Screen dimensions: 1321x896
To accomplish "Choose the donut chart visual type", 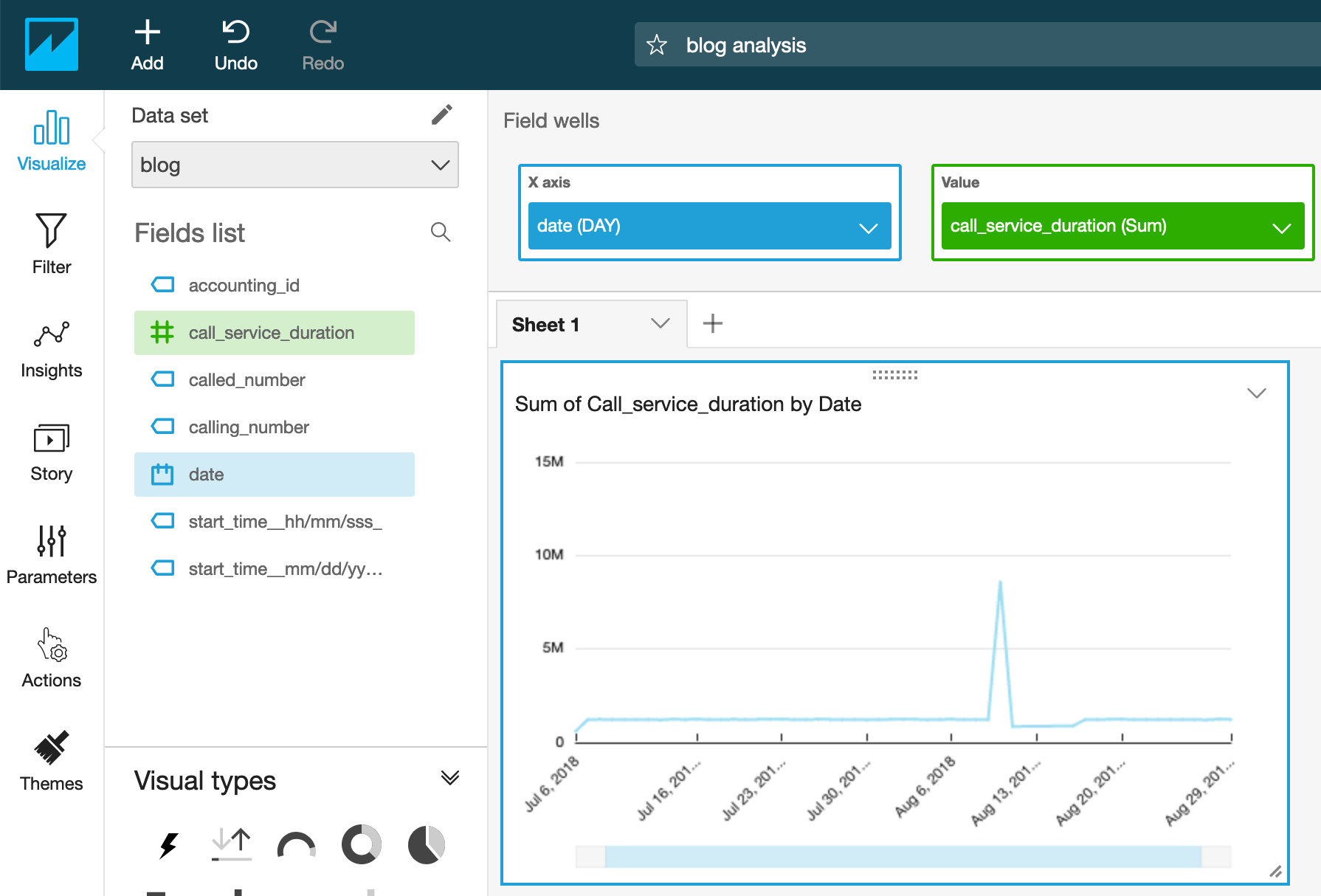I will click(362, 844).
